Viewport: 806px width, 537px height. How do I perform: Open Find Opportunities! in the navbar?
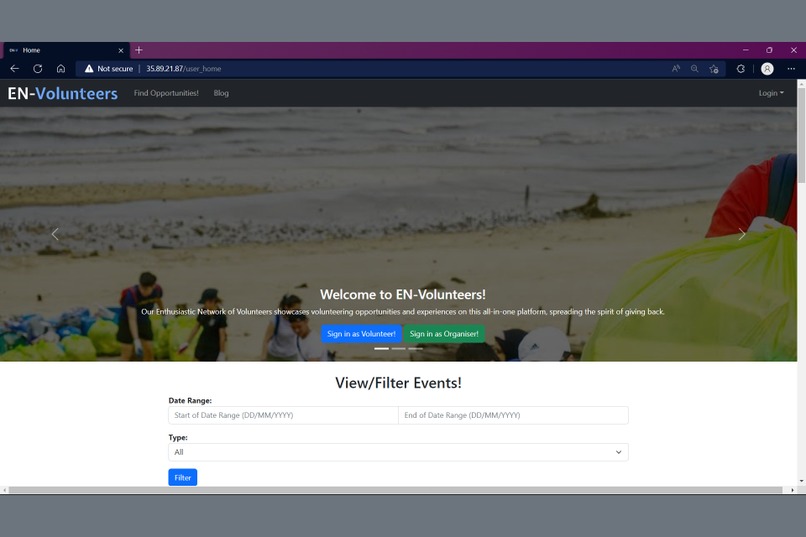pyautogui.click(x=166, y=93)
